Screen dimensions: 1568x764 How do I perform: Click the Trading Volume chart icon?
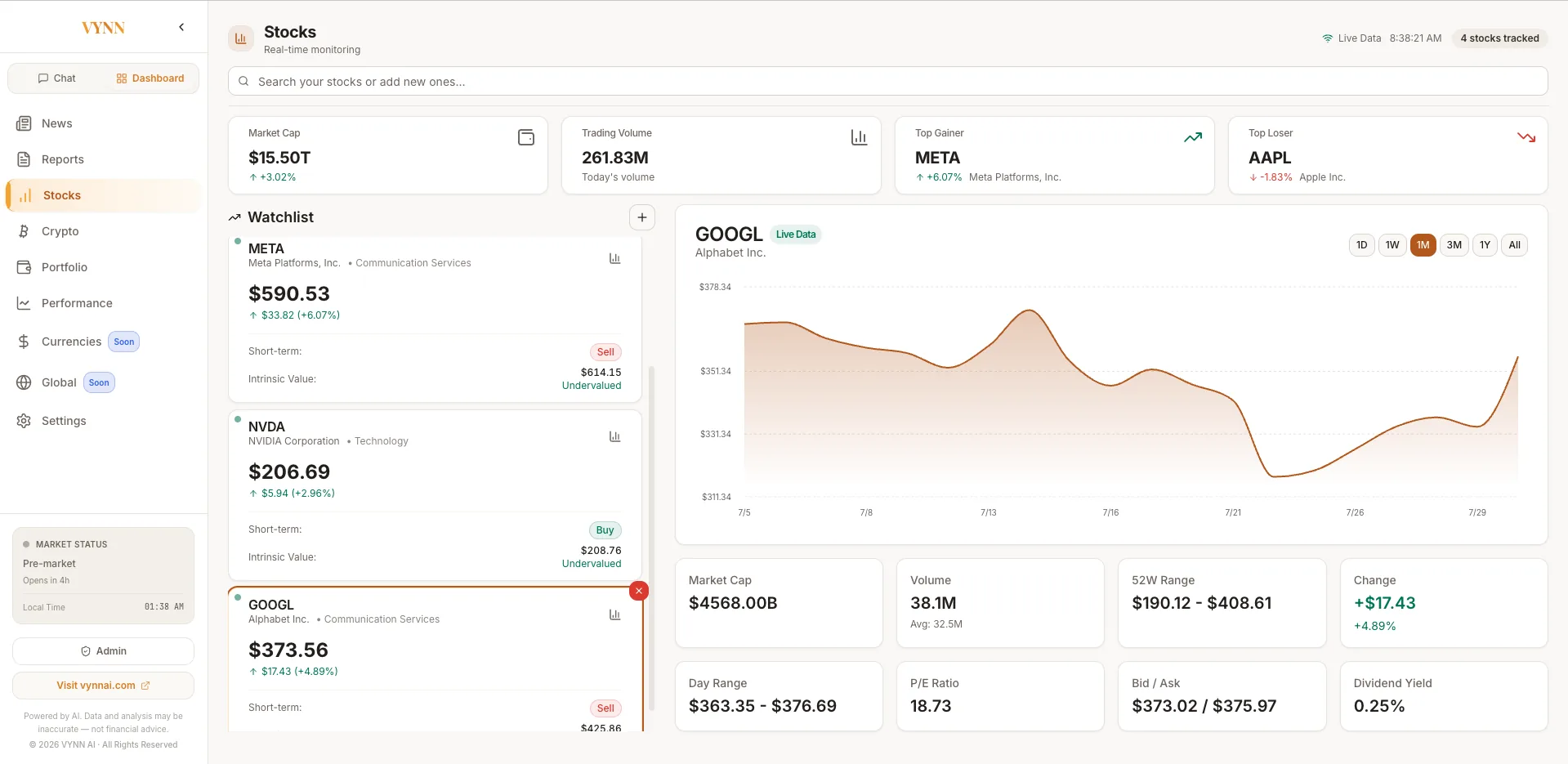pyautogui.click(x=859, y=137)
